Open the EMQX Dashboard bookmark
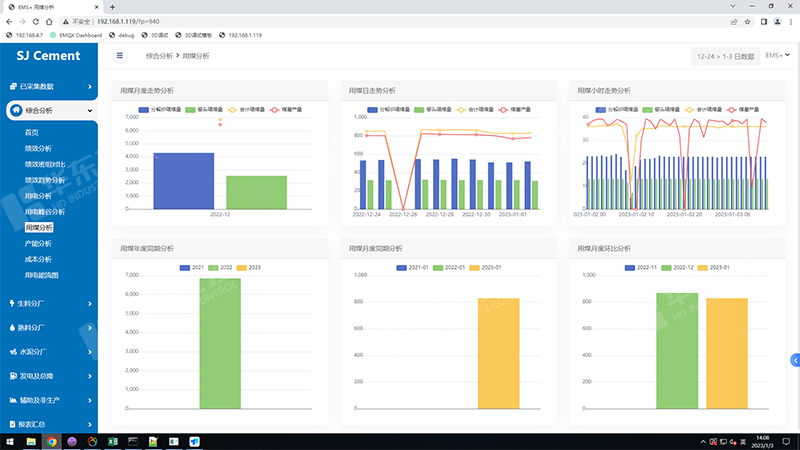Viewport: 800px width, 450px height. (78, 35)
